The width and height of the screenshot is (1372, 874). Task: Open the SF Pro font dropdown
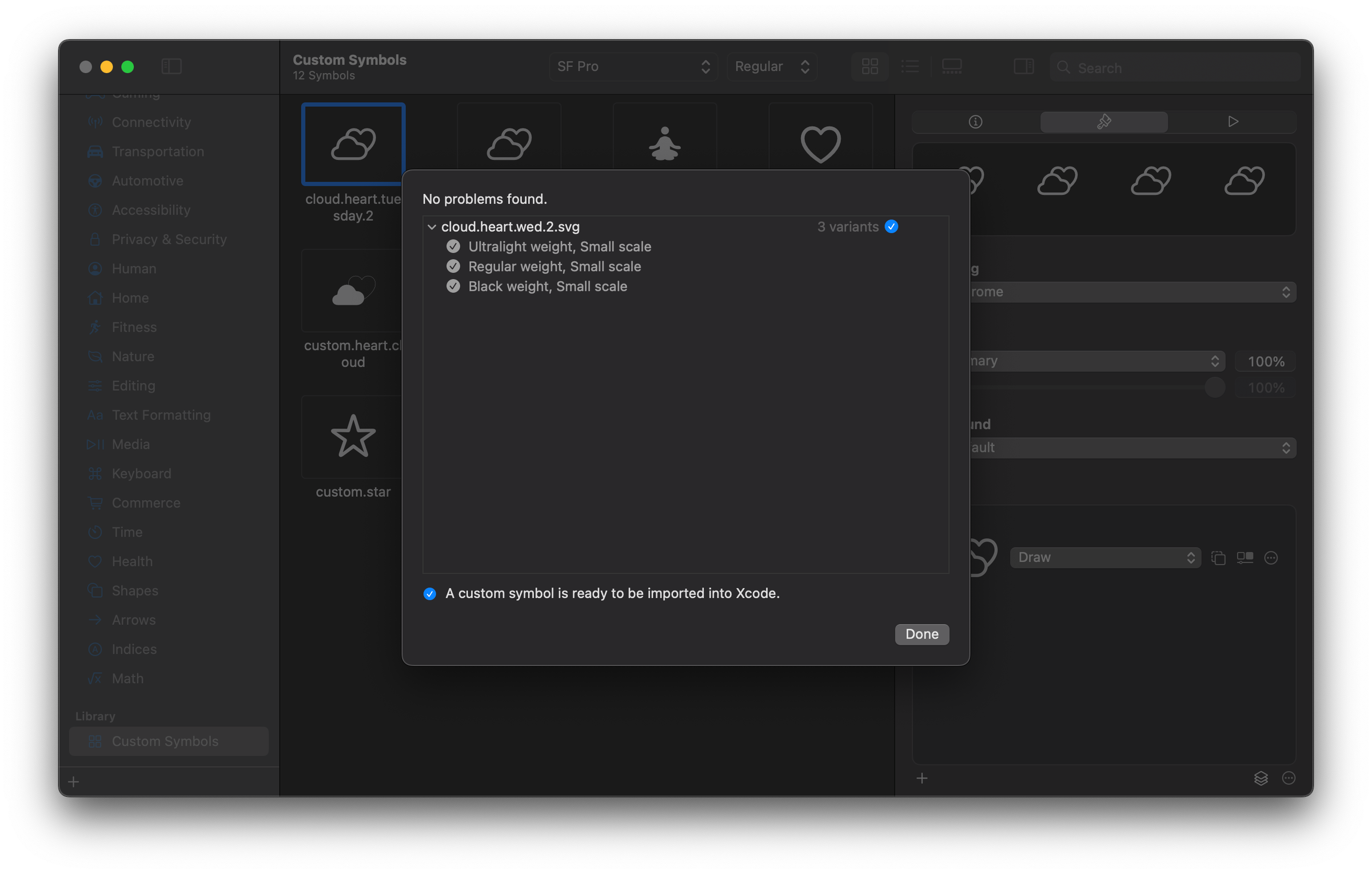click(x=633, y=66)
